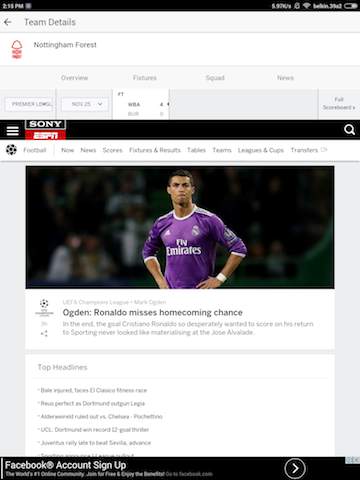The height and width of the screenshot is (480, 360).
Task: Tap the 'Top Headlines' section heading
Action: tap(62, 367)
